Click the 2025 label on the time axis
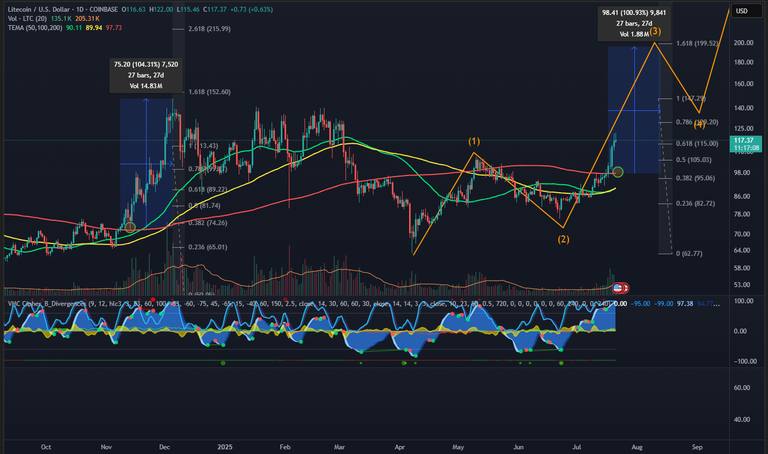This screenshot has height=454, width=768. (225, 447)
